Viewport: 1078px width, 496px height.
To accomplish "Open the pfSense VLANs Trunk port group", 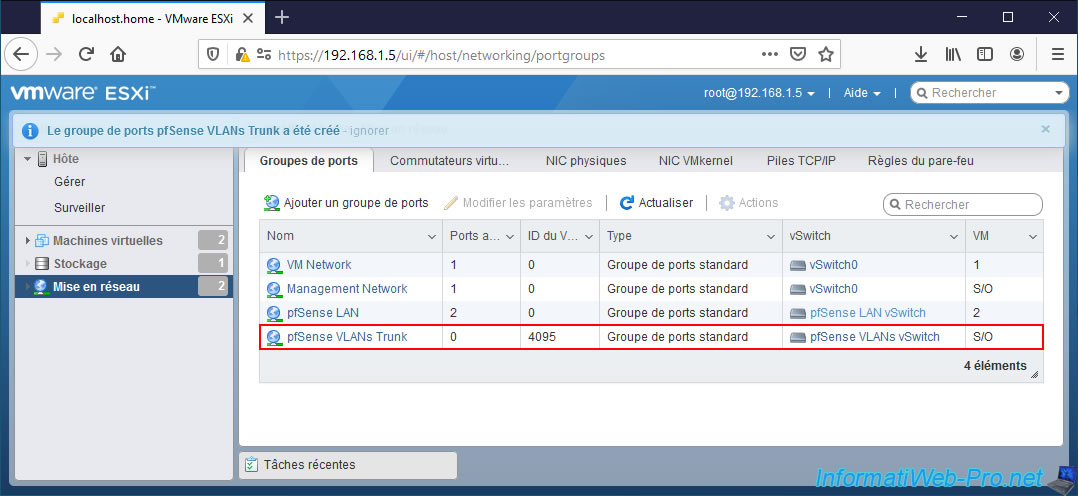I will 346,336.
